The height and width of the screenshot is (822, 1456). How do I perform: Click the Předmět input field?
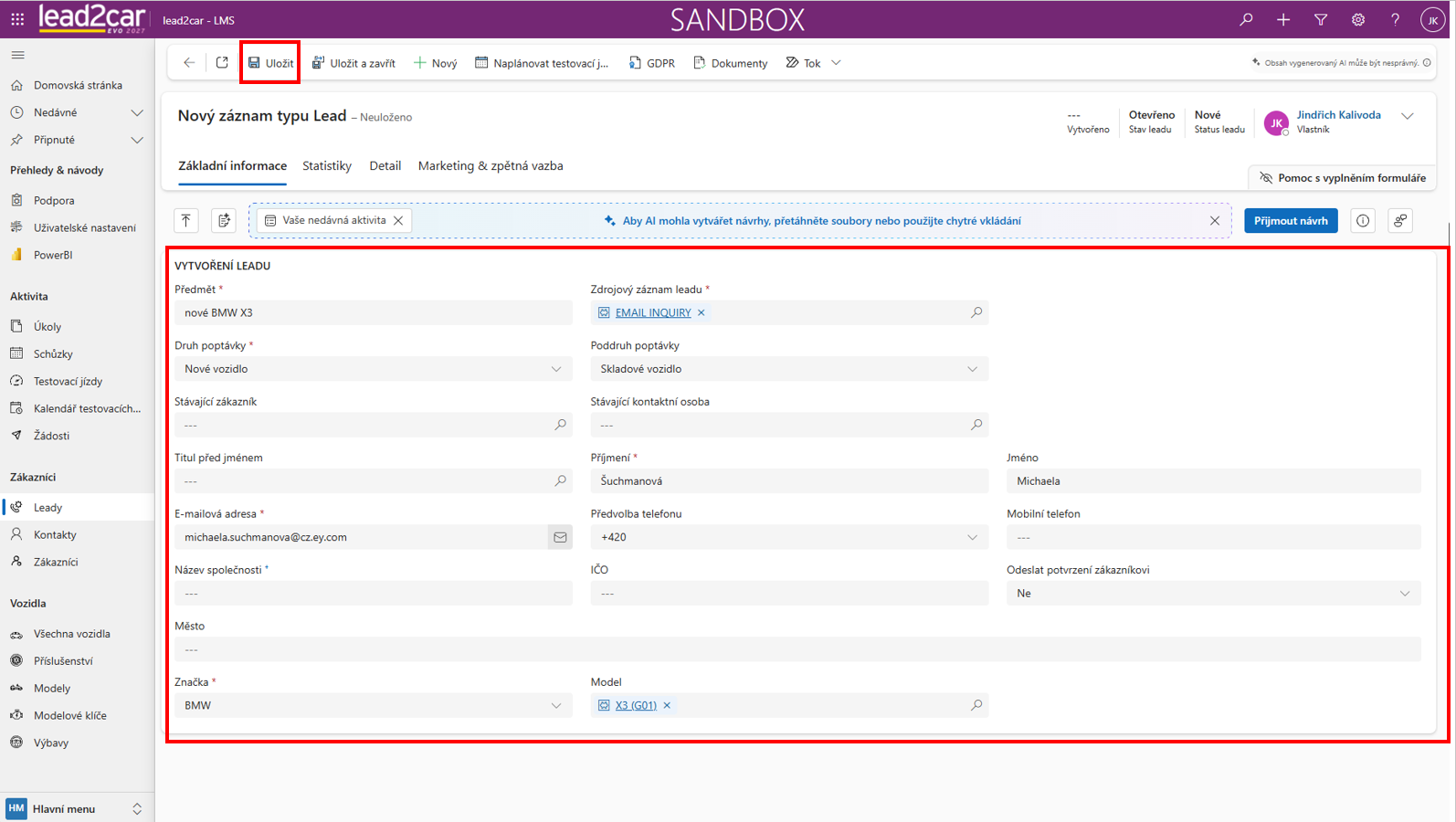(374, 312)
